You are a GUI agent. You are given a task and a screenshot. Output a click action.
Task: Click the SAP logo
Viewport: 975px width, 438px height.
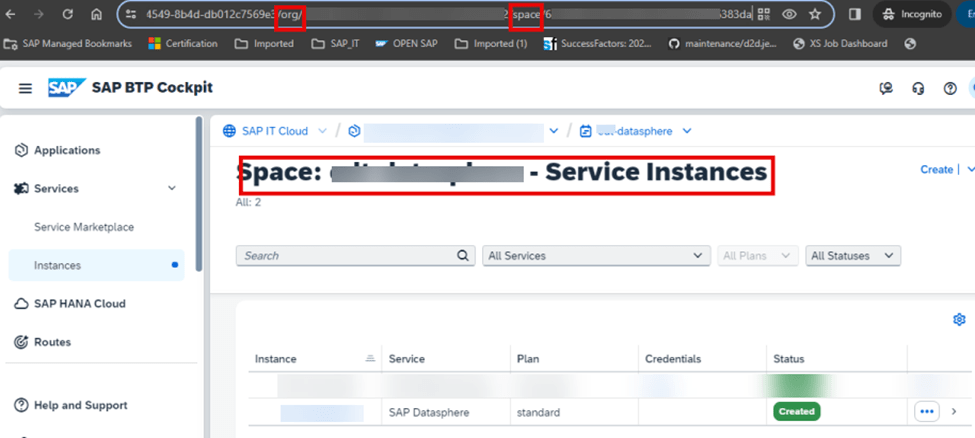point(67,88)
